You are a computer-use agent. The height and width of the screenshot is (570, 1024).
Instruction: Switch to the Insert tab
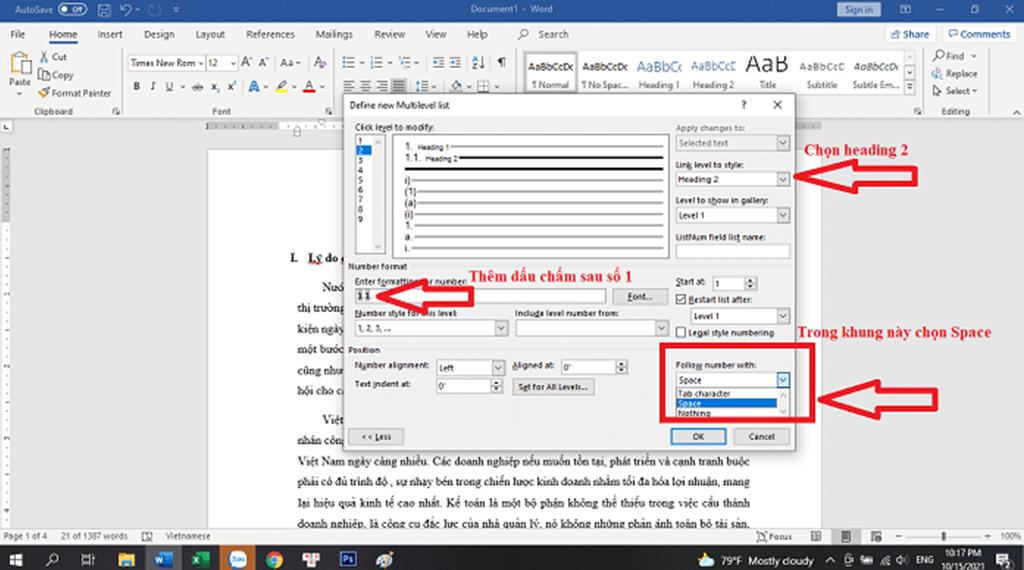(110, 35)
